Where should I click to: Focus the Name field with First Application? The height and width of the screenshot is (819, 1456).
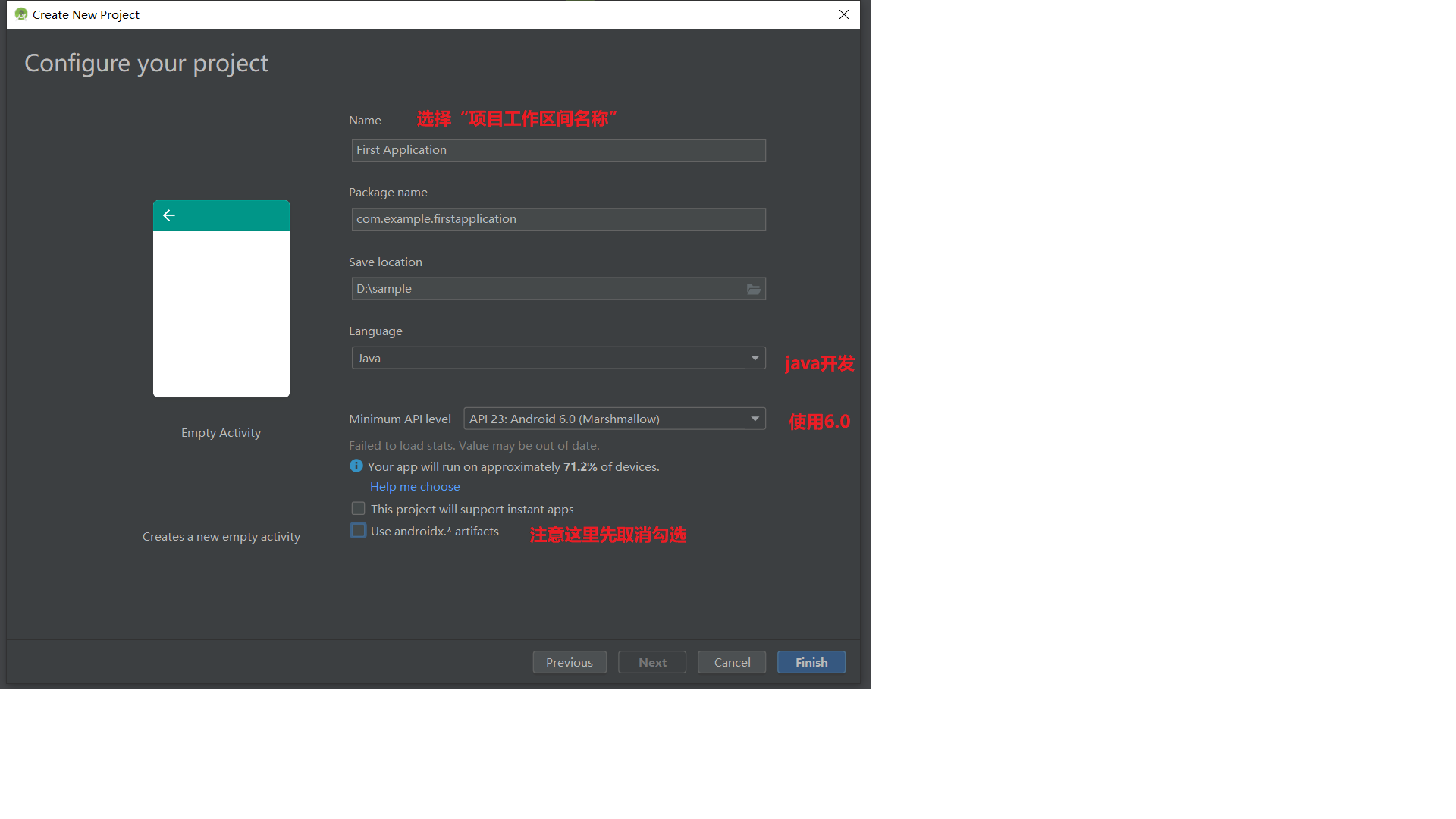tap(558, 150)
